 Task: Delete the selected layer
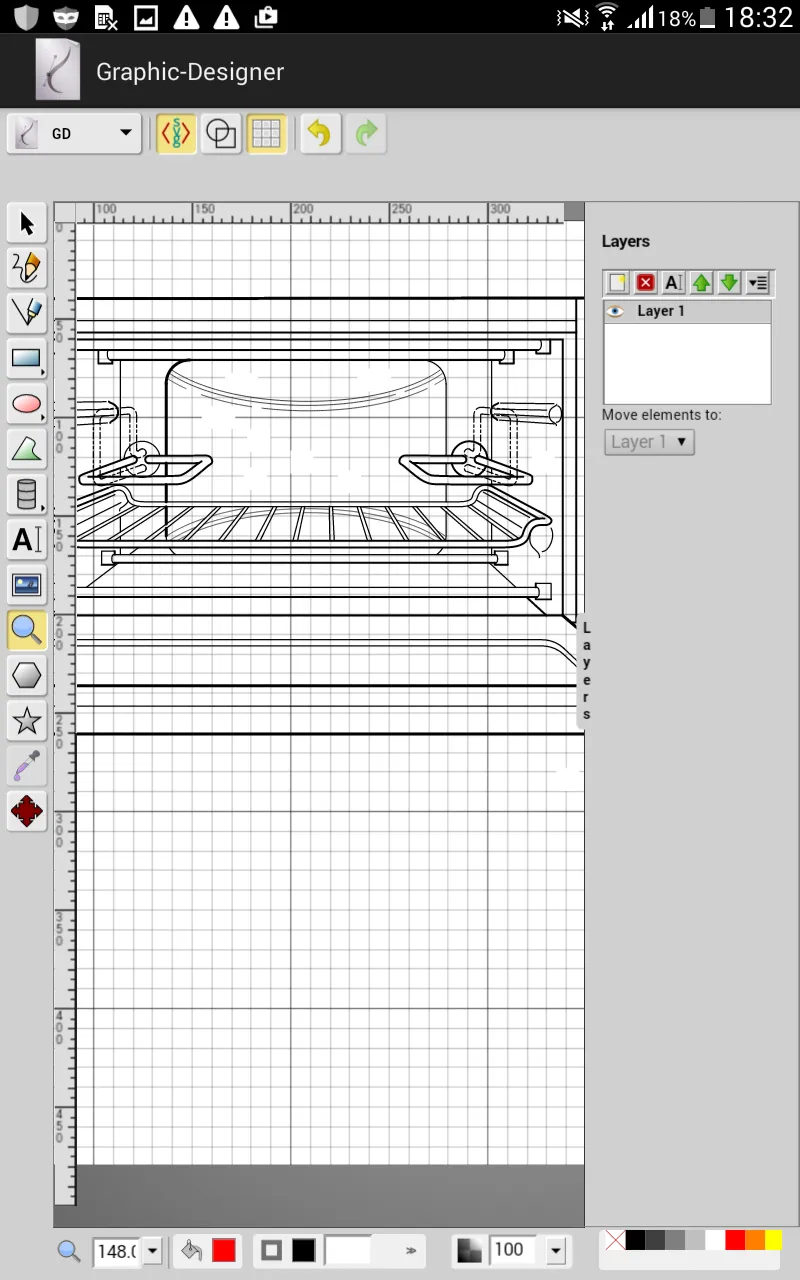(x=646, y=283)
